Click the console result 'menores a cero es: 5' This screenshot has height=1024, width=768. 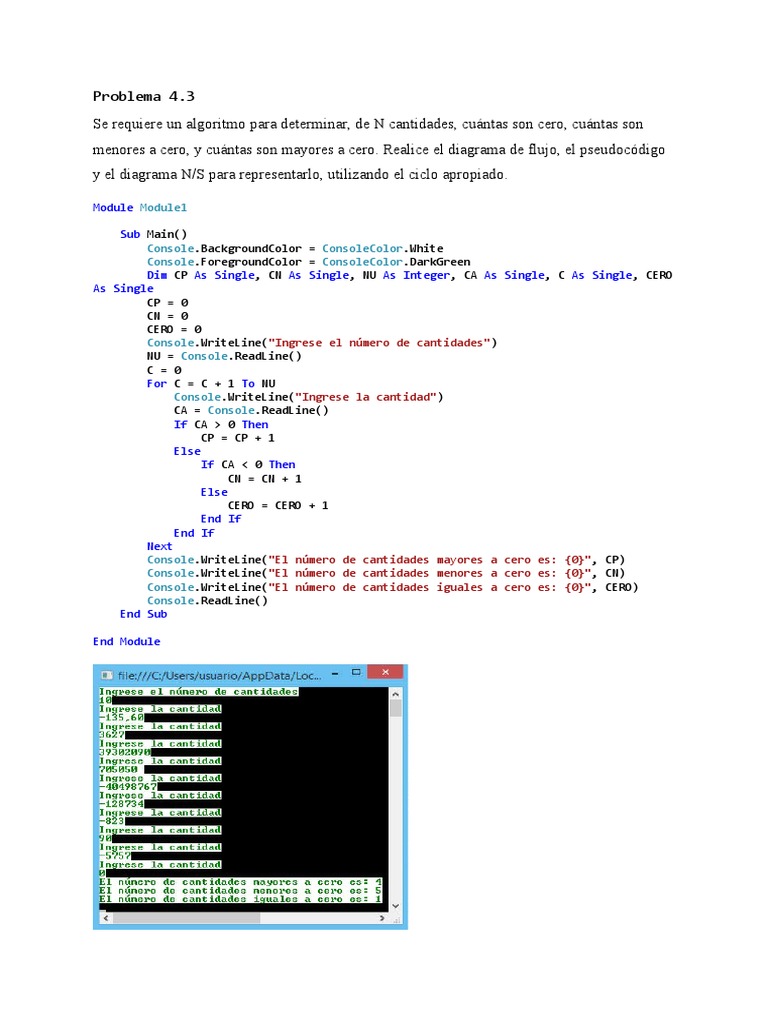pos(317,891)
